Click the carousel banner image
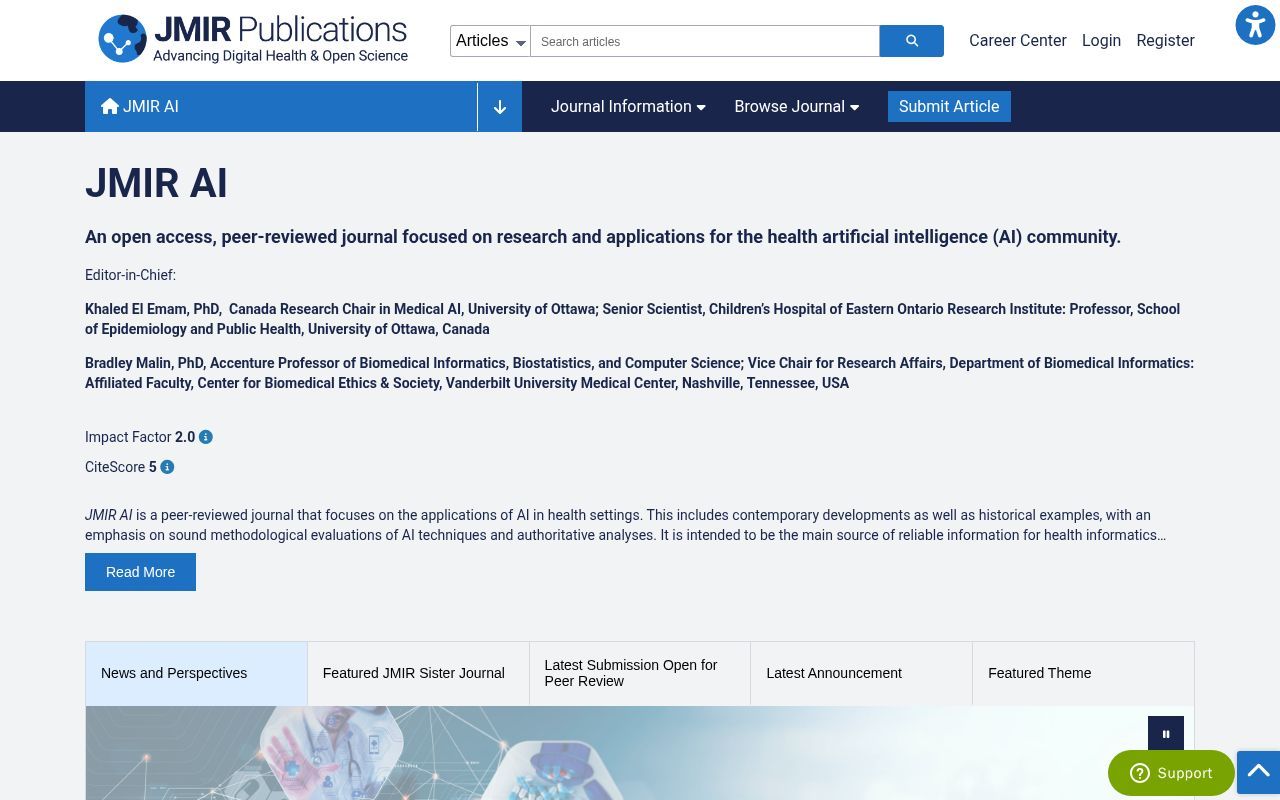The image size is (1280, 800). (x=640, y=753)
